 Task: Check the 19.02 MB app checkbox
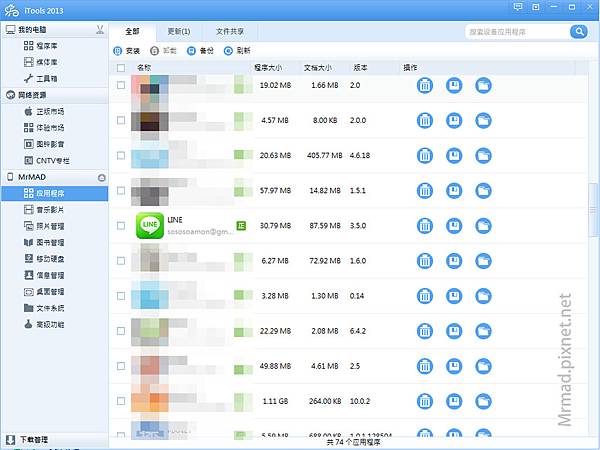coord(121,85)
